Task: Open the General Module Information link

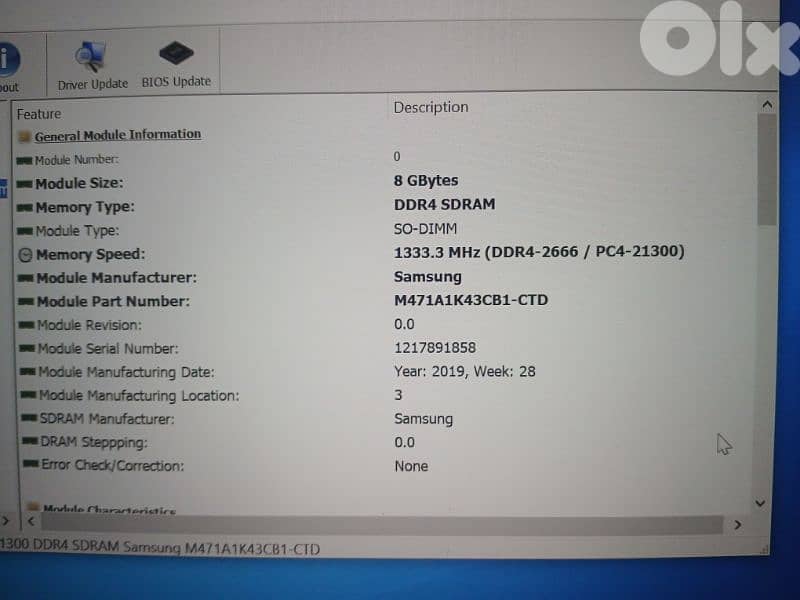Action: coord(117,134)
